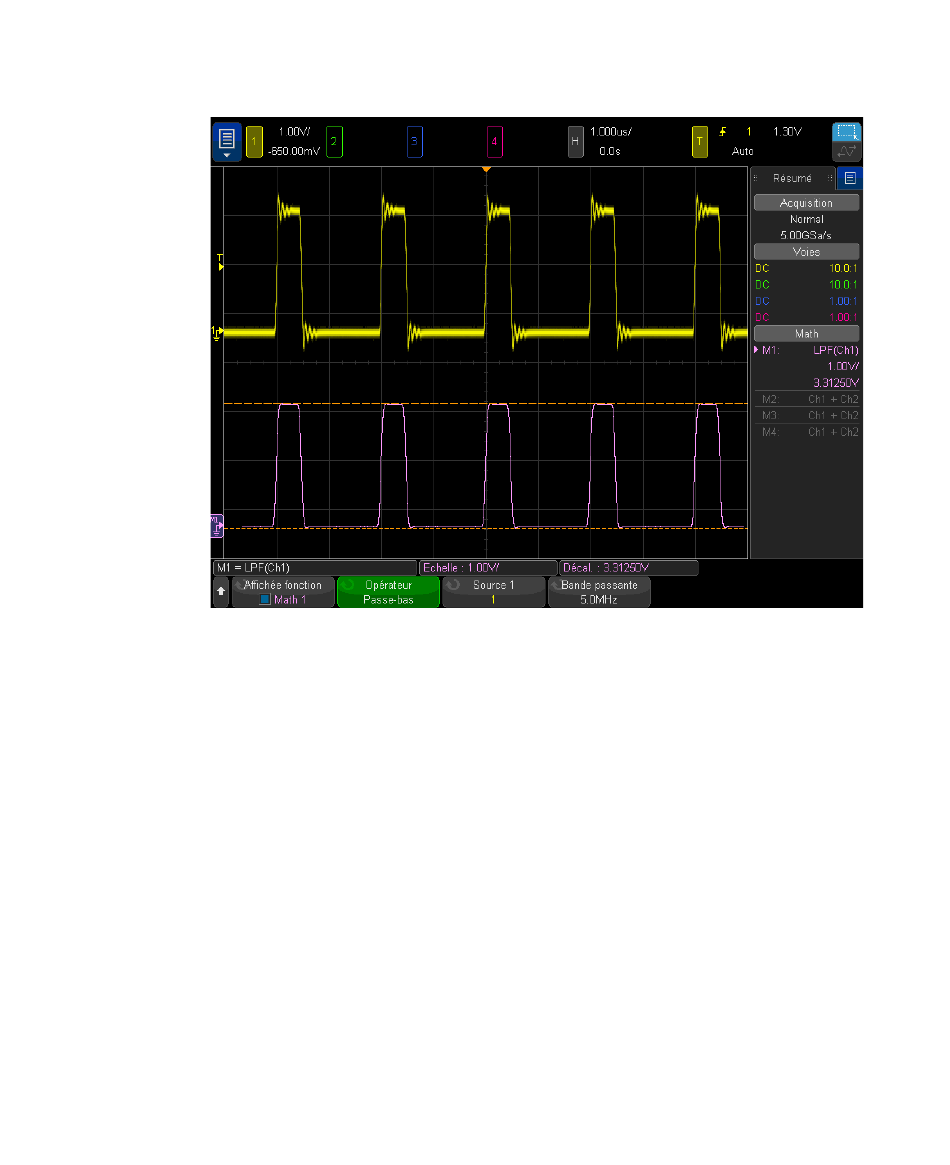The height and width of the screenshot is (1165, 950).
Task: Open the main menu icon at top left
Action: tap(227, 141)
